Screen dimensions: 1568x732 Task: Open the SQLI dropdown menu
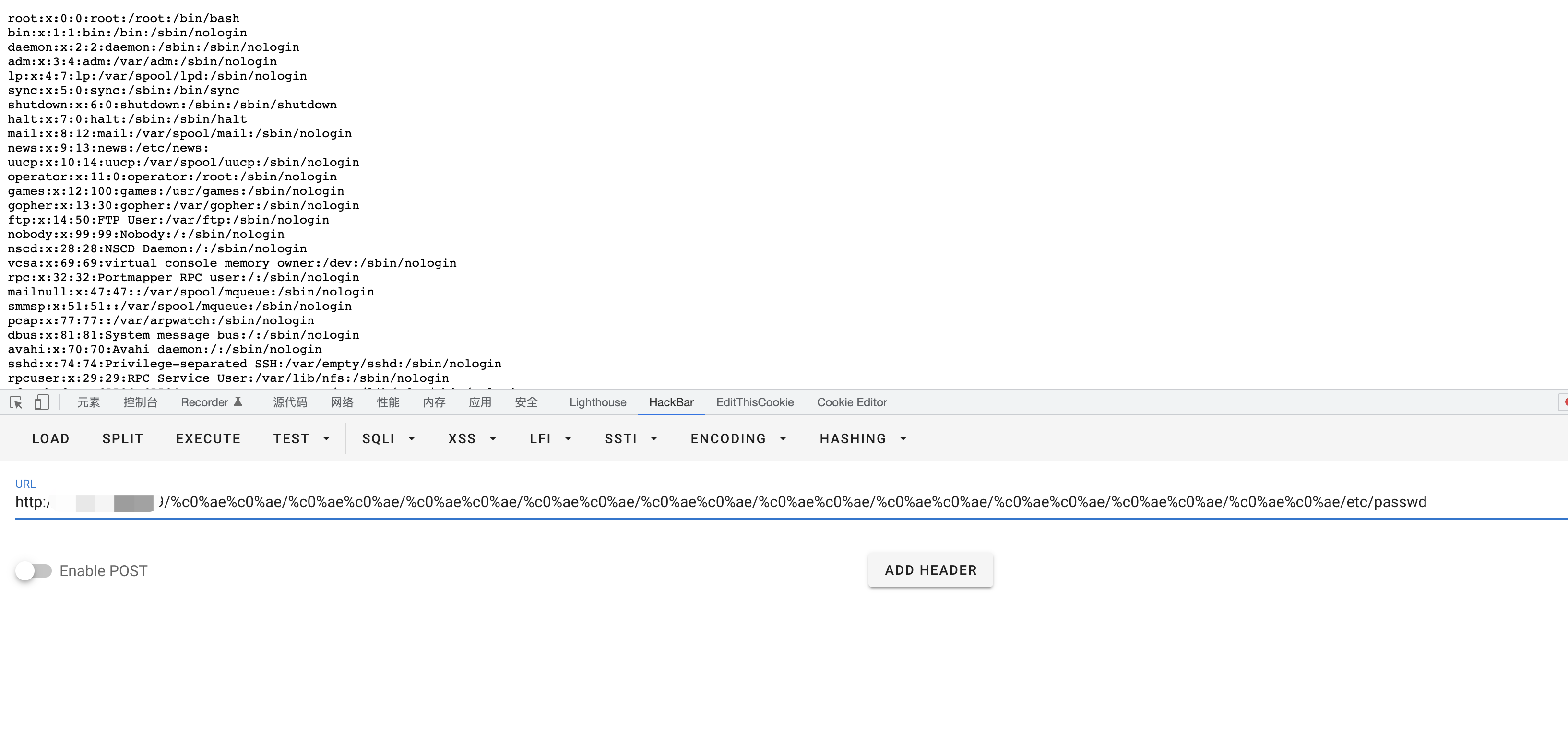[x=388, y=439]
